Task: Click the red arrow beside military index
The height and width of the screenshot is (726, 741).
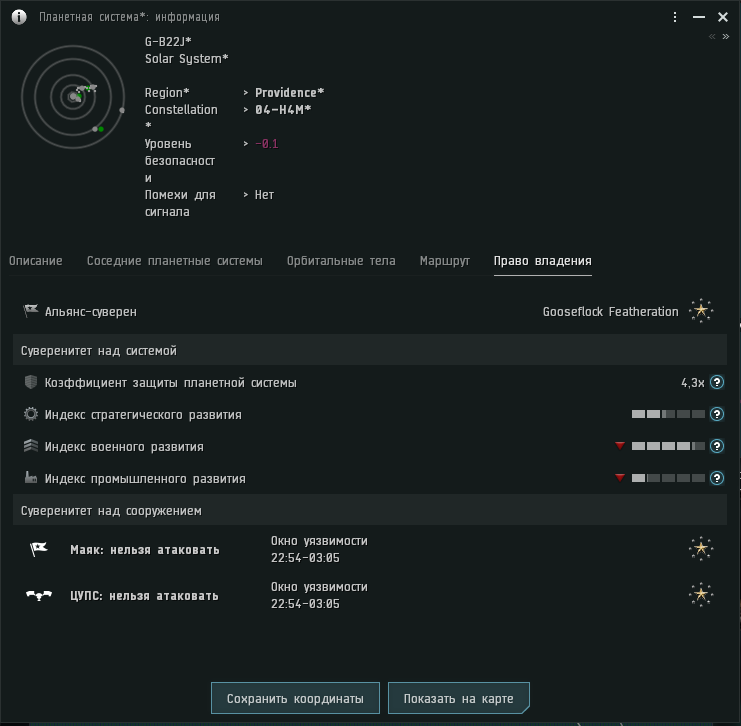Action: click(620, 446)
